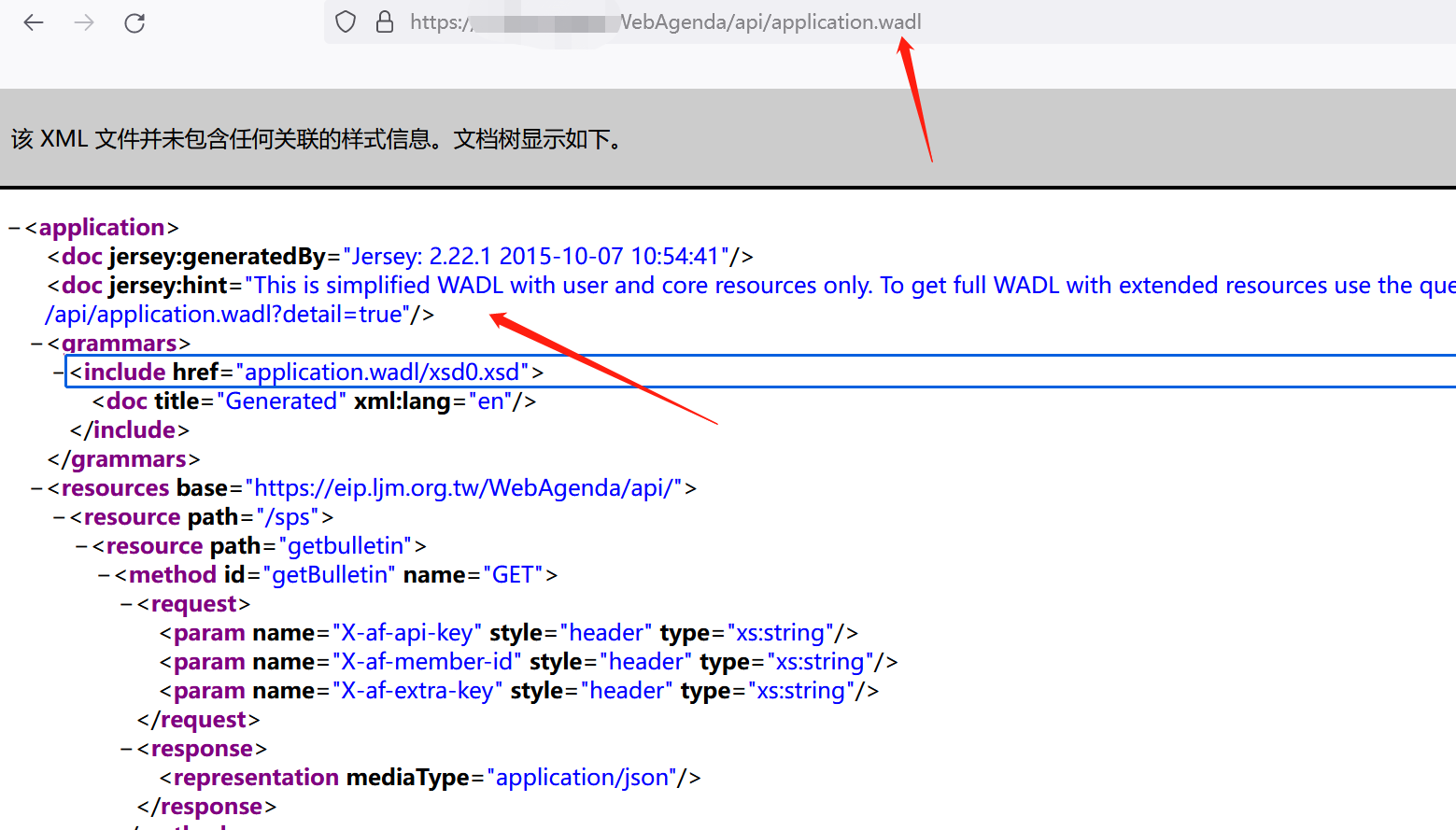Reload the page with the refresh icon
This screenshot has width=1456, height=830.
[134, 22]
